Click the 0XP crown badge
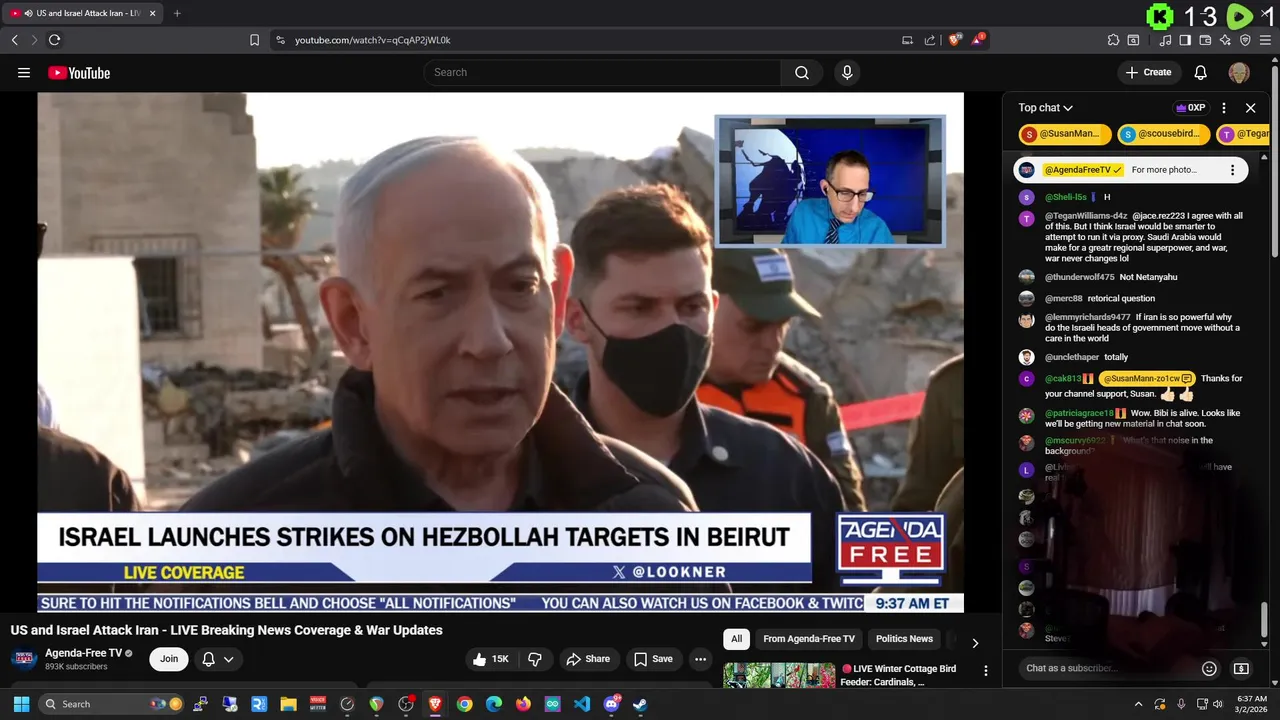This screenshot has width=1280, height=720. click(x=1191, y=108)
